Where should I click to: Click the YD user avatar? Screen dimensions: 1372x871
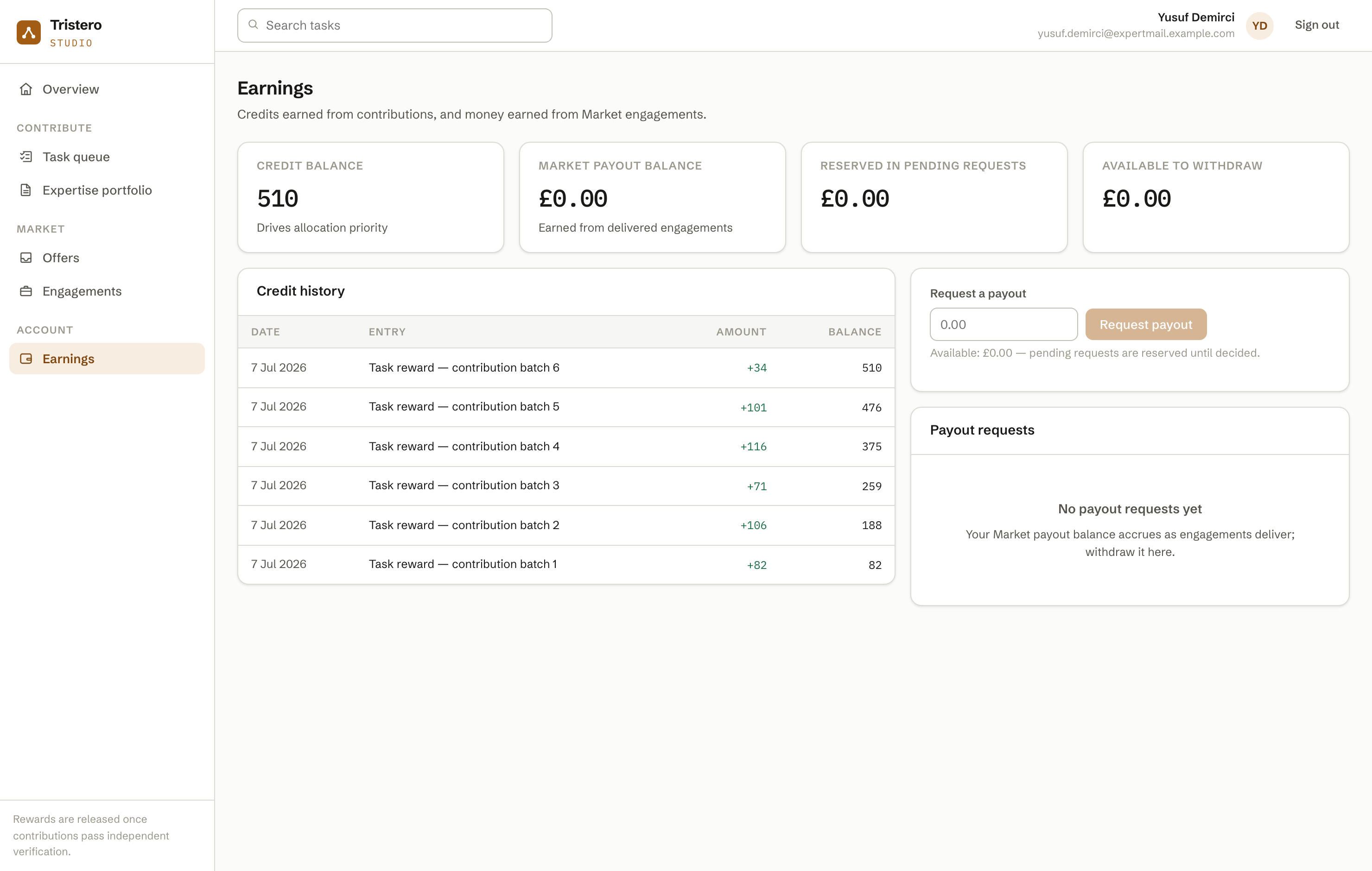(x=1259, y=25)
